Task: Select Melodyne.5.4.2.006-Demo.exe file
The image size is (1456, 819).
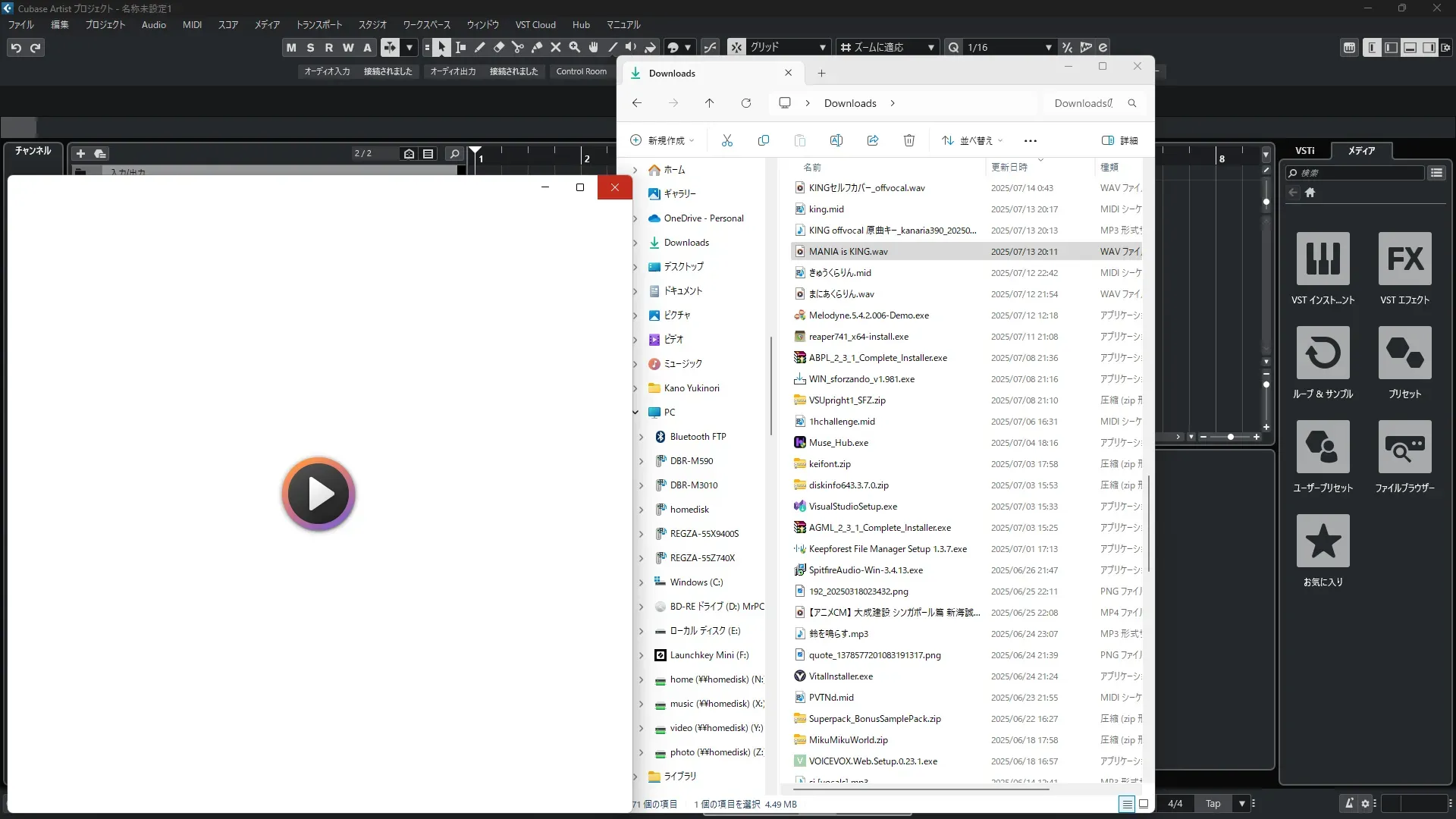Action: [868, 315]
